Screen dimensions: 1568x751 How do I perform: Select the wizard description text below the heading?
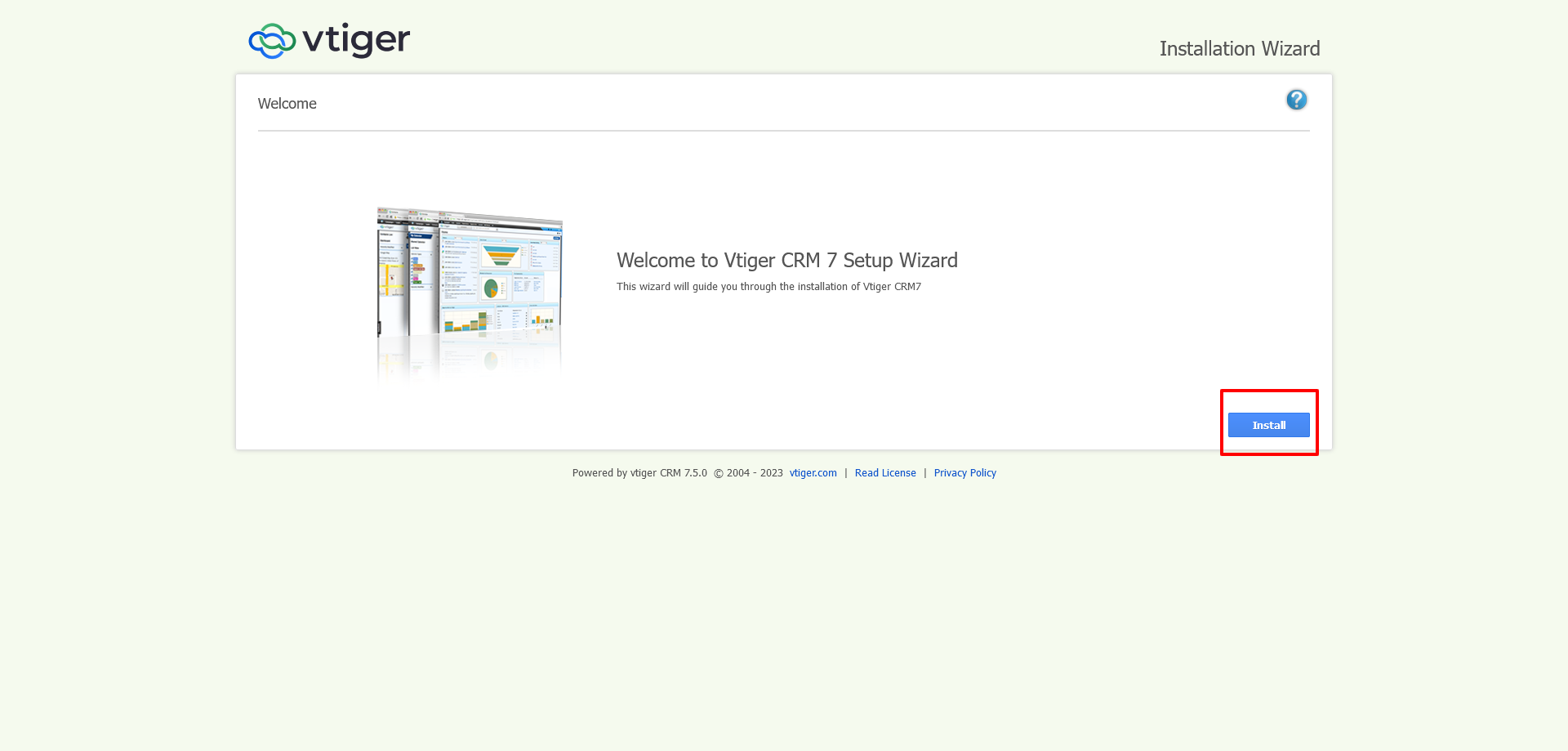768,287
